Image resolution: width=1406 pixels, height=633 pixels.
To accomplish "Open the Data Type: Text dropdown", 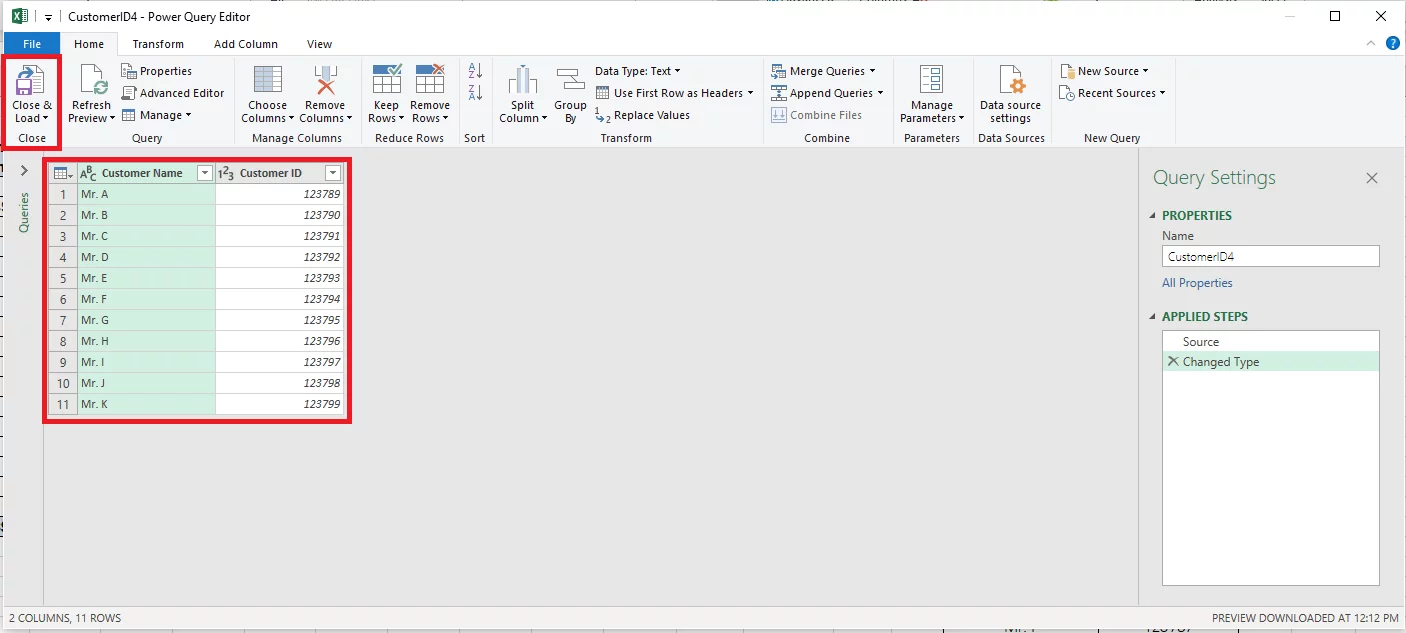I will (x=638, y=70).
